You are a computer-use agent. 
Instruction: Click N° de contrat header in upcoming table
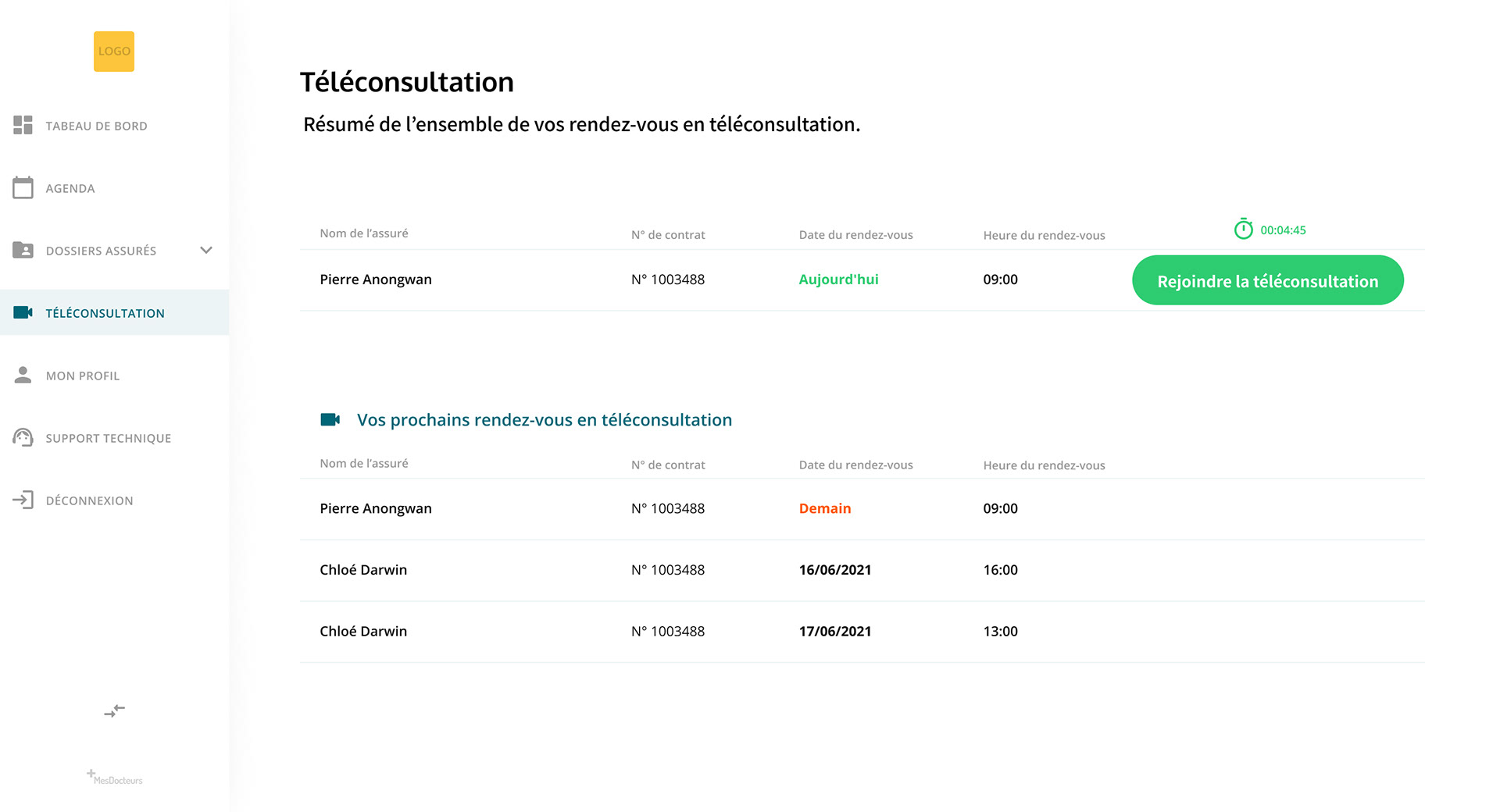coord(668,465)
